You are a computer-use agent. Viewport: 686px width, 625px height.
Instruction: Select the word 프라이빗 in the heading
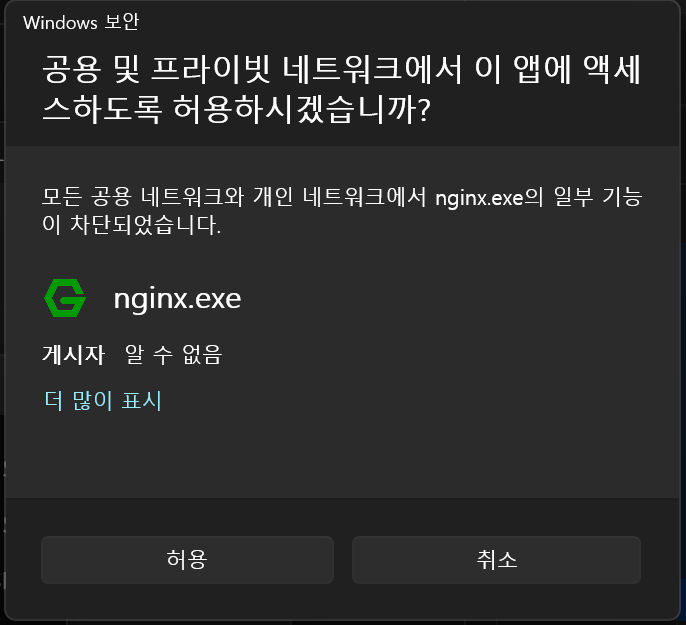pyautogui.click(x=211, y=69)
